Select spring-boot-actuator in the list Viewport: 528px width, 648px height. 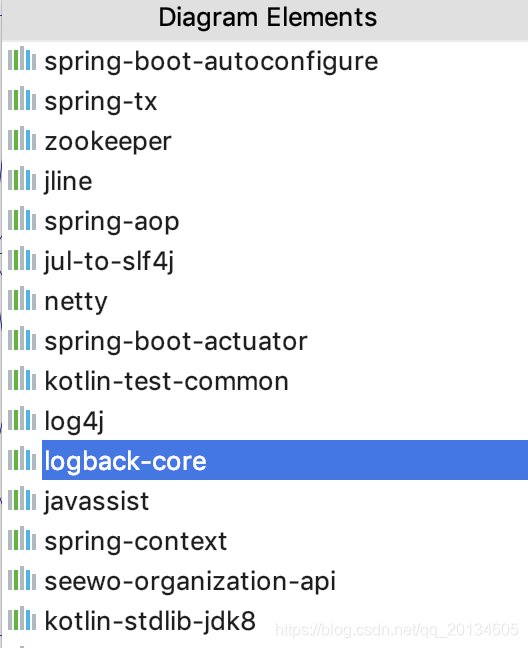(x=265, y=341)
